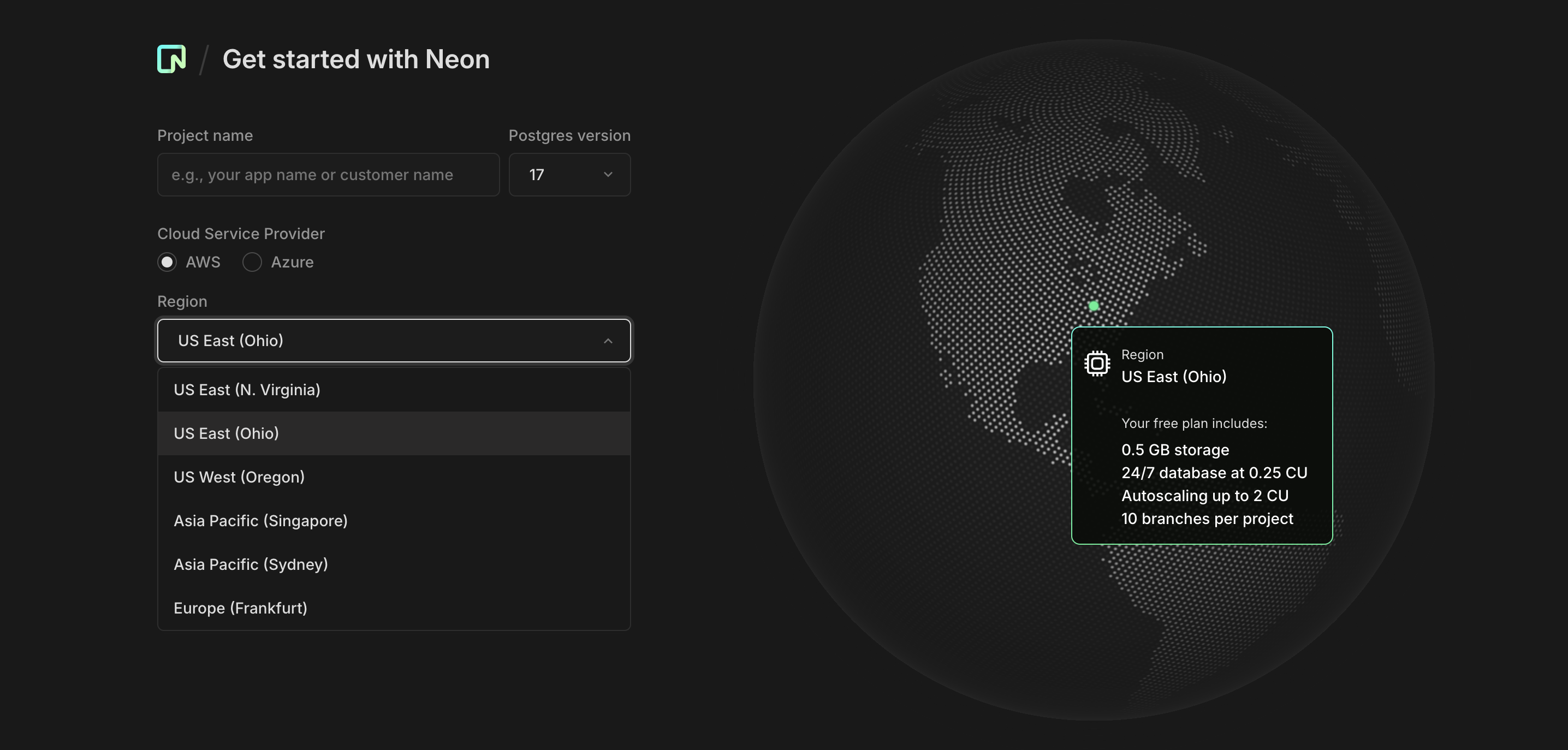Image resolution: width=1568 pixels, height=750 pixels.
Task: Select the Azure radio button
Action: coord(252,263)
